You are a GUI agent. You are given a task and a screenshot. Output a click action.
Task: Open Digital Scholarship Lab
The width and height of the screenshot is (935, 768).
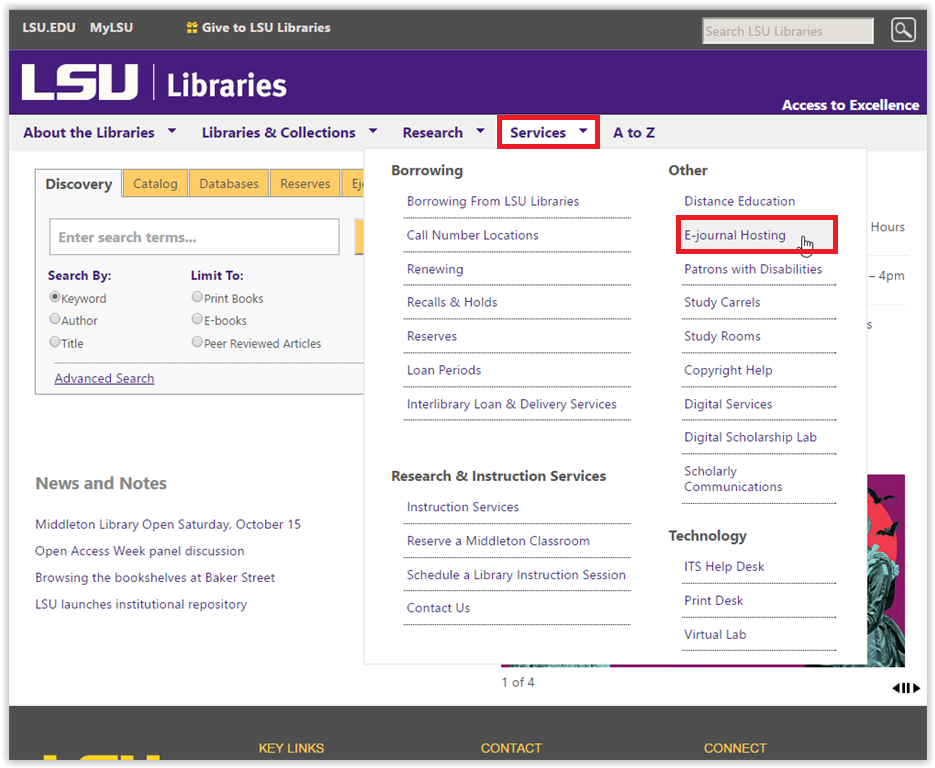tap(750, 437)
